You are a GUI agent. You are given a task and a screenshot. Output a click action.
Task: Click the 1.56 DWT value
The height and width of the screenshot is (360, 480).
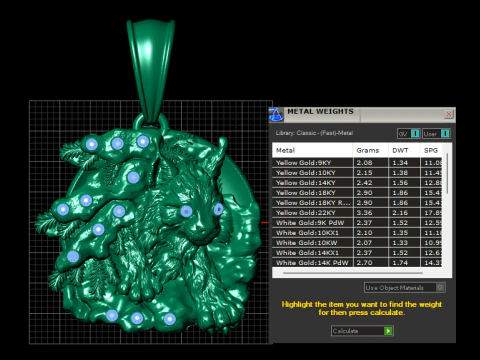coord(400,183)
